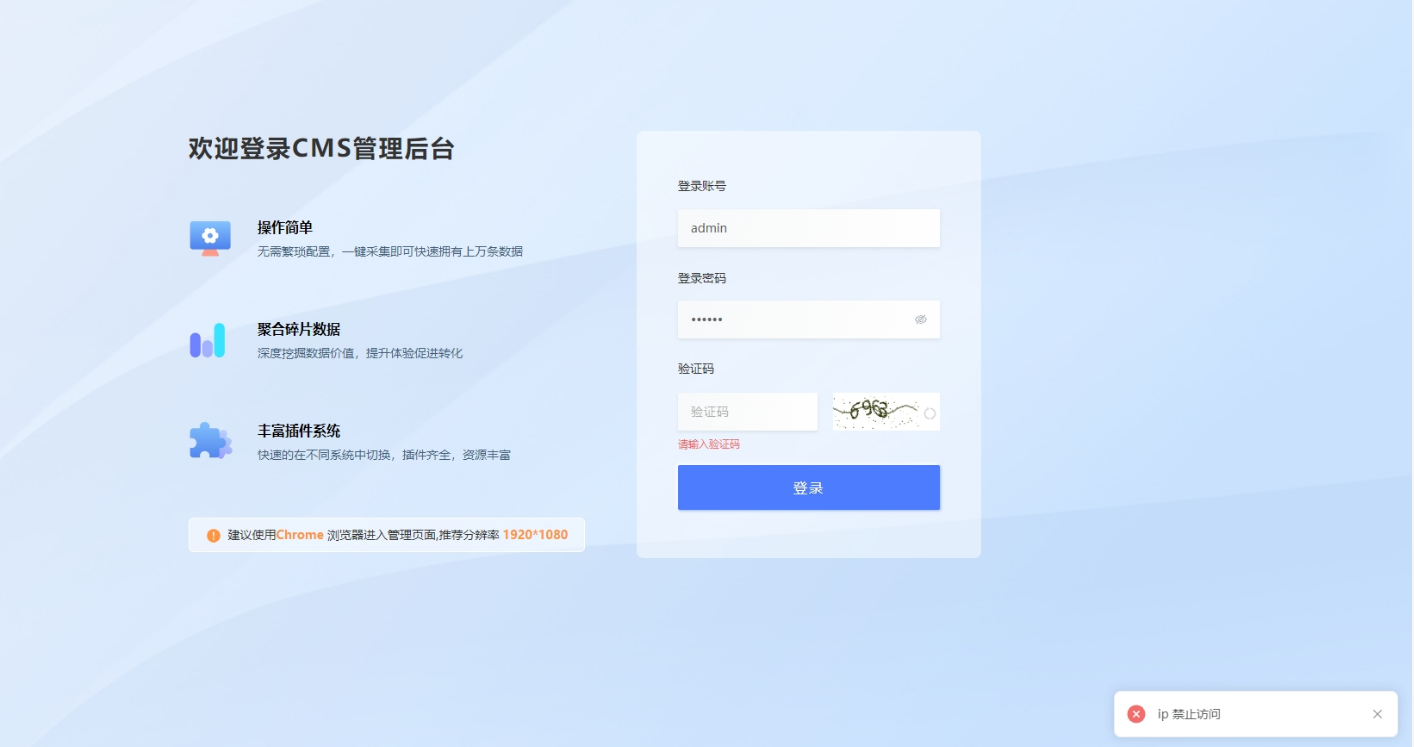Click the 操作简单 feature title
Image resolution: width=1414 pixels, height=747 pixels.
285,228
